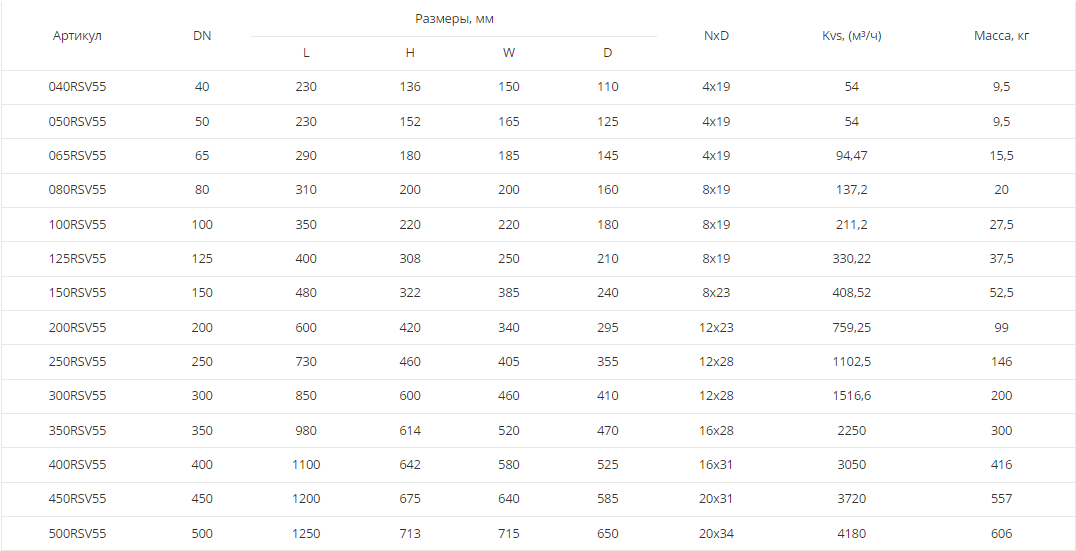
Task: Select article 250RSV55 cell
Action: [x=78, y=362]
